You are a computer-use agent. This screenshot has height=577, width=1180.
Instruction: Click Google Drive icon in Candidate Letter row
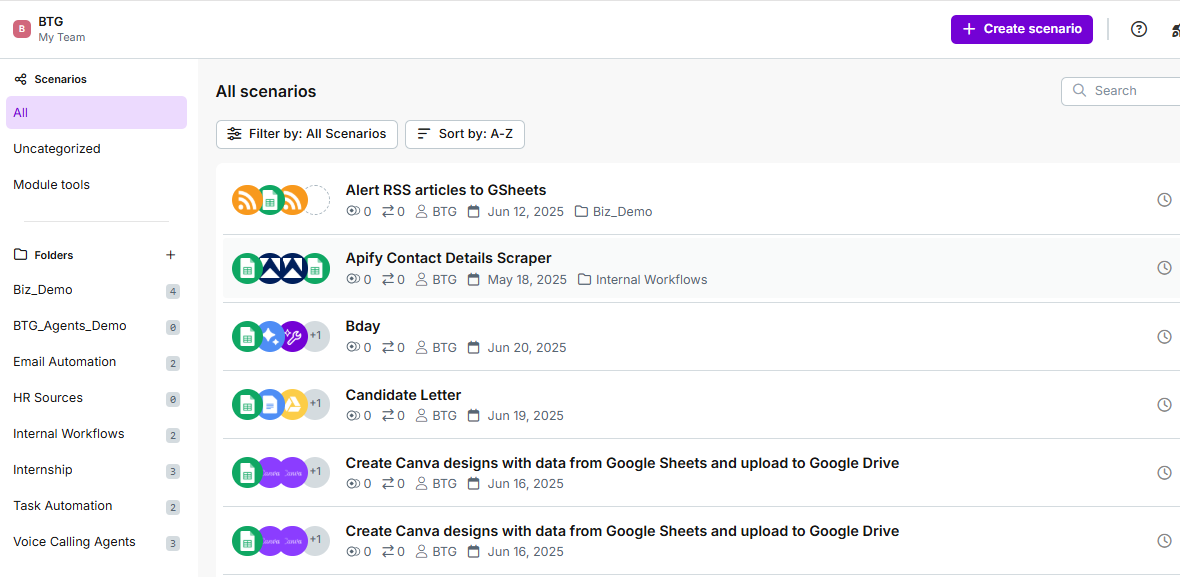pos(292,404)
